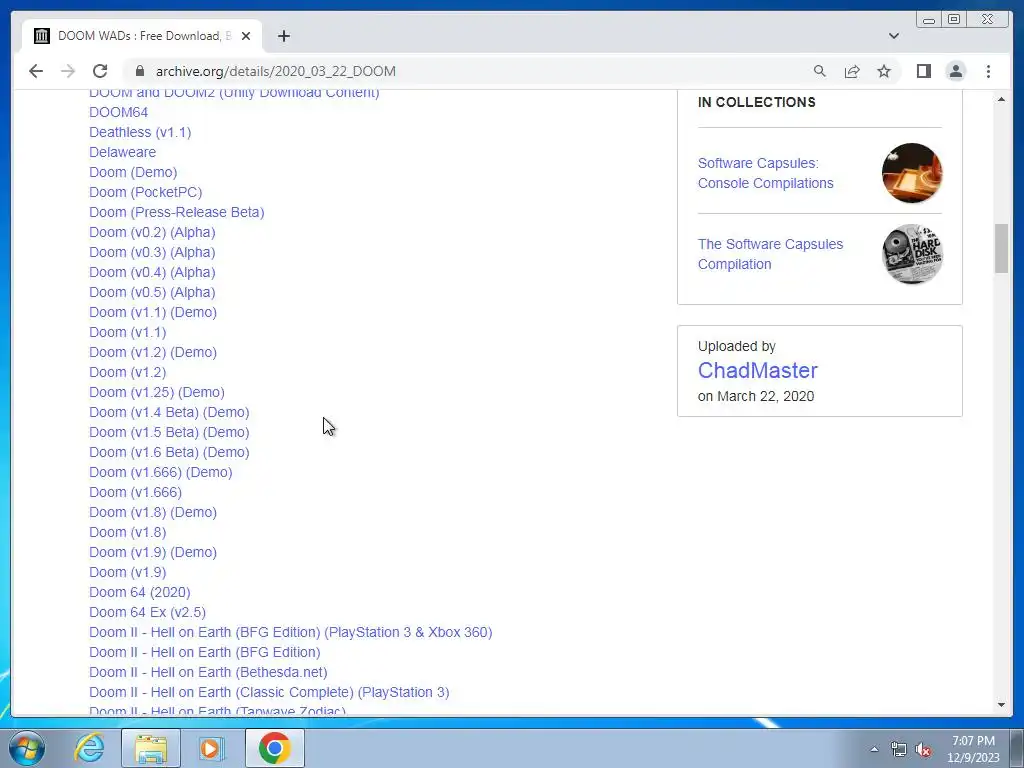This screenshot has height=768, width=1024.
Task: Launch Internet Explorer from the taskbar
Action: click(x=89, y=748)
